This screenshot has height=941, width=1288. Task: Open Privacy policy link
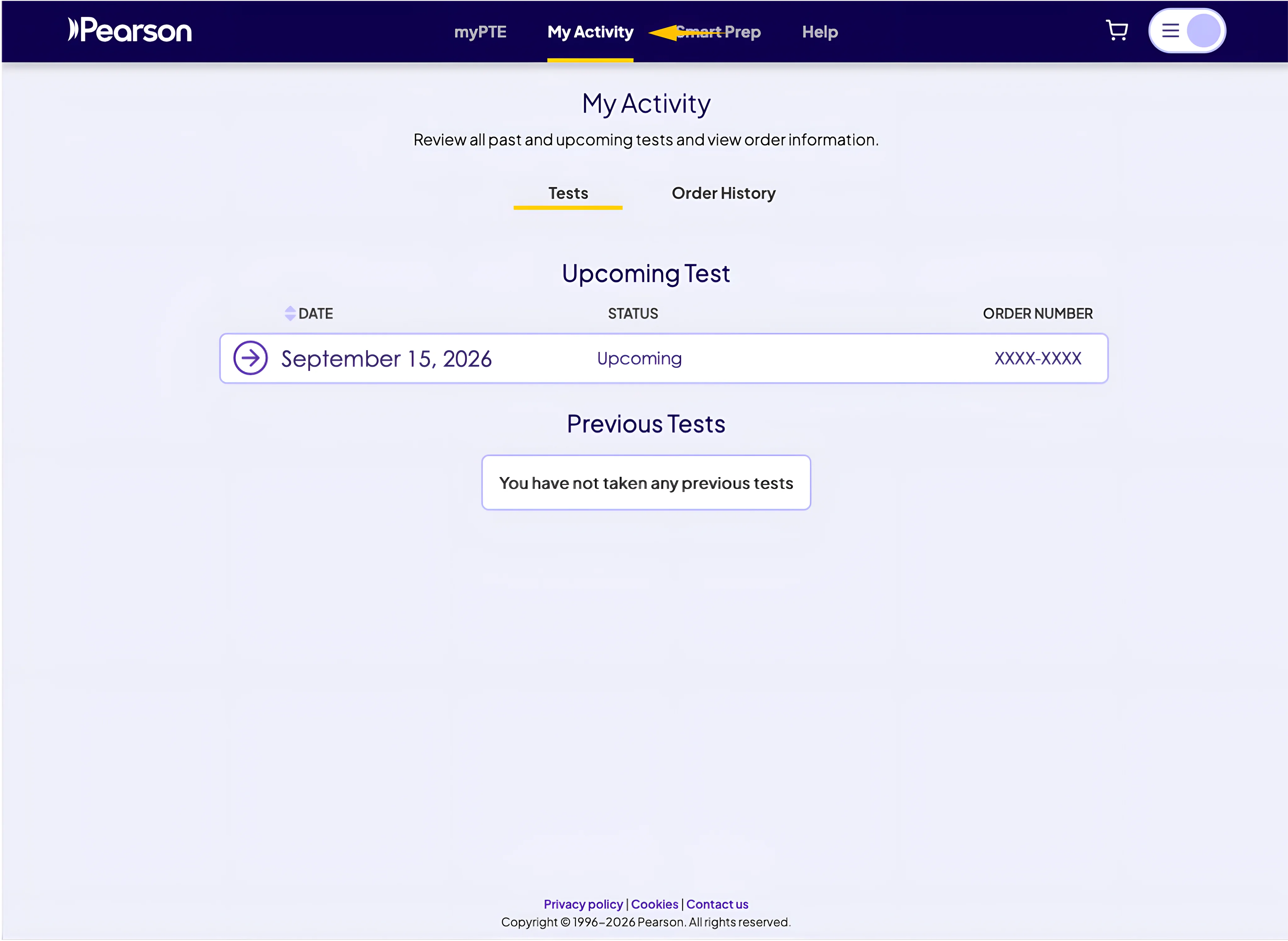[x=583, y=904]
